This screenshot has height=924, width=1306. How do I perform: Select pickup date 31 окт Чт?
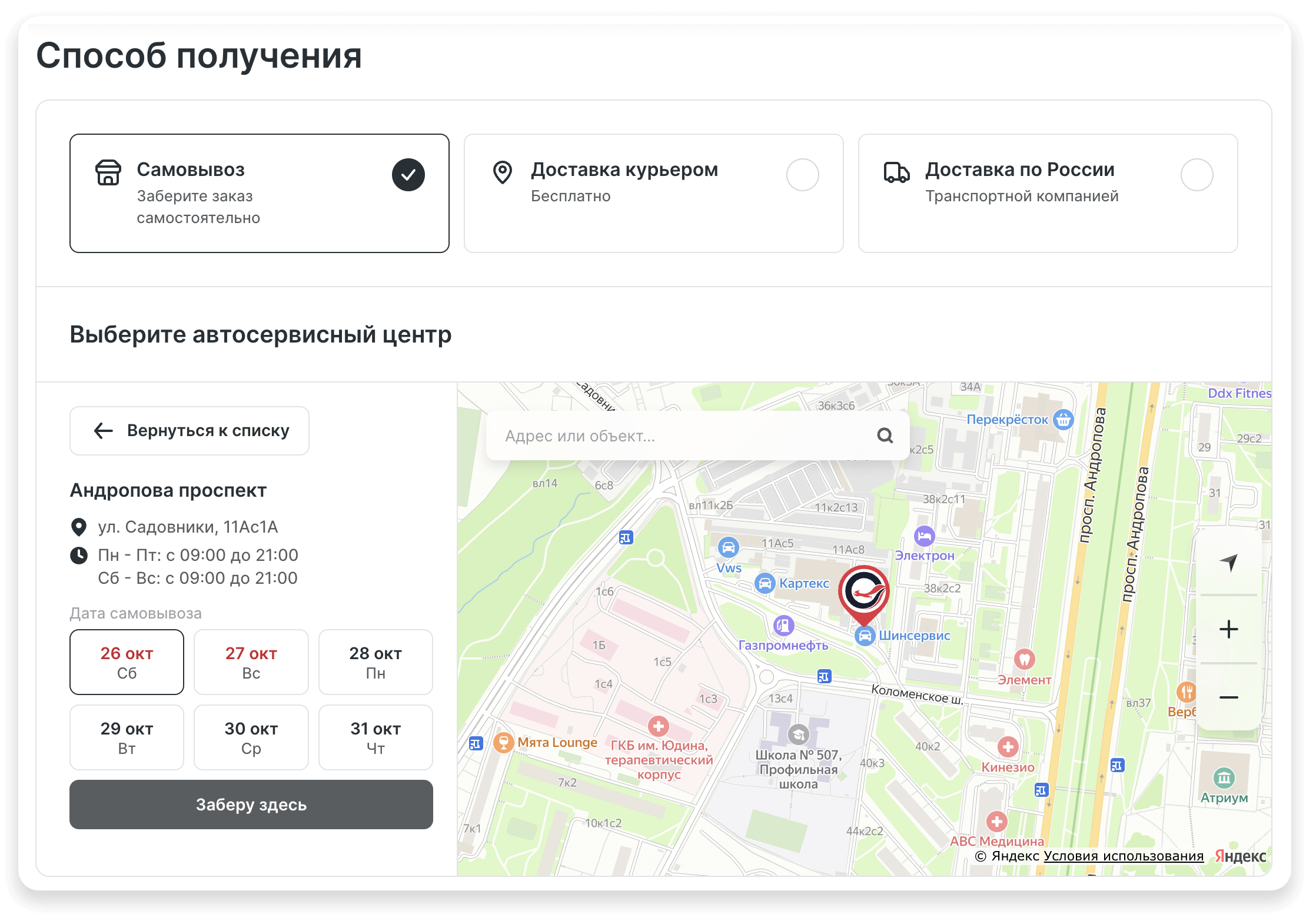tap(375, 737)
